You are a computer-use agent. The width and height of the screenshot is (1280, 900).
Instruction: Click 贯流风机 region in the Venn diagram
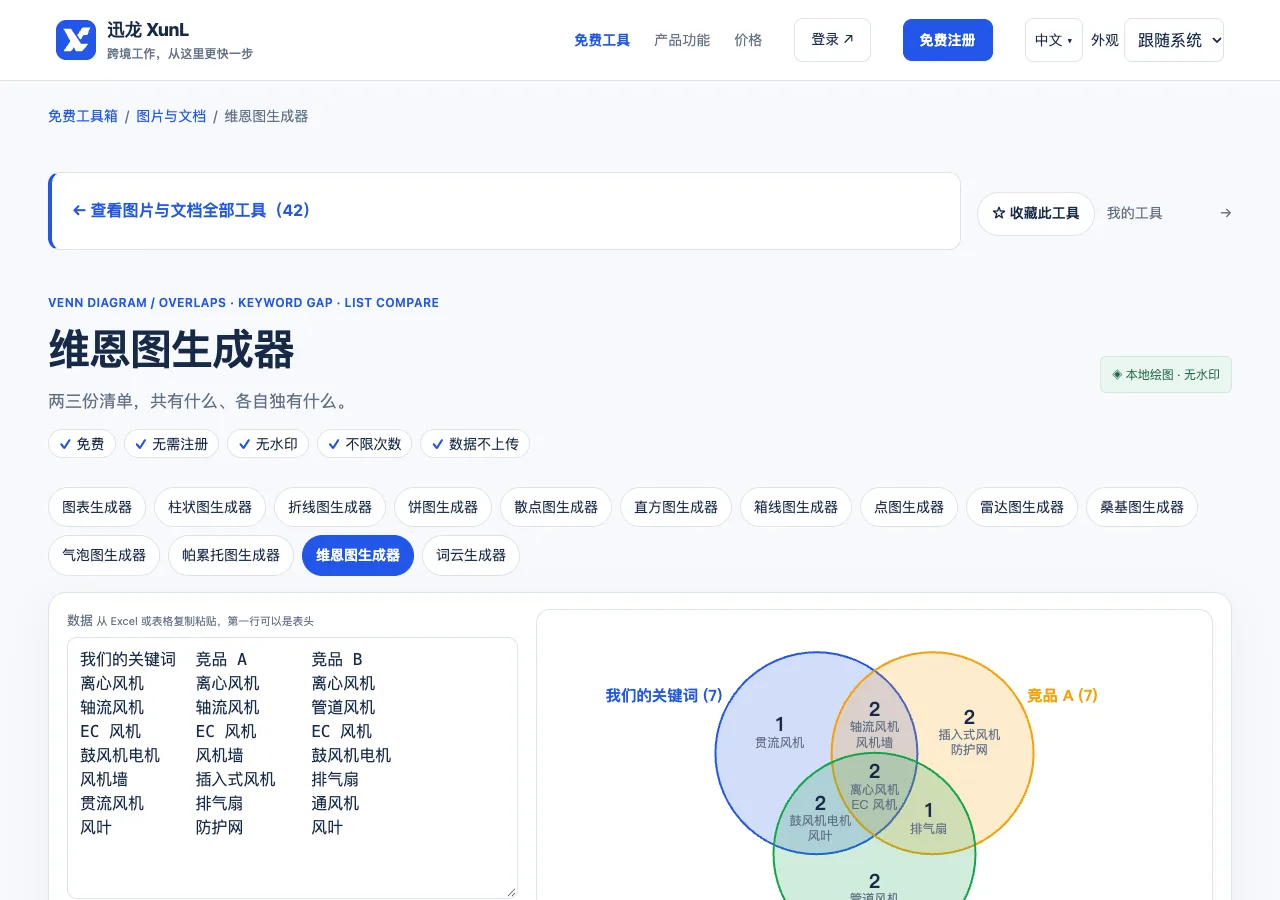coord(780,743)
